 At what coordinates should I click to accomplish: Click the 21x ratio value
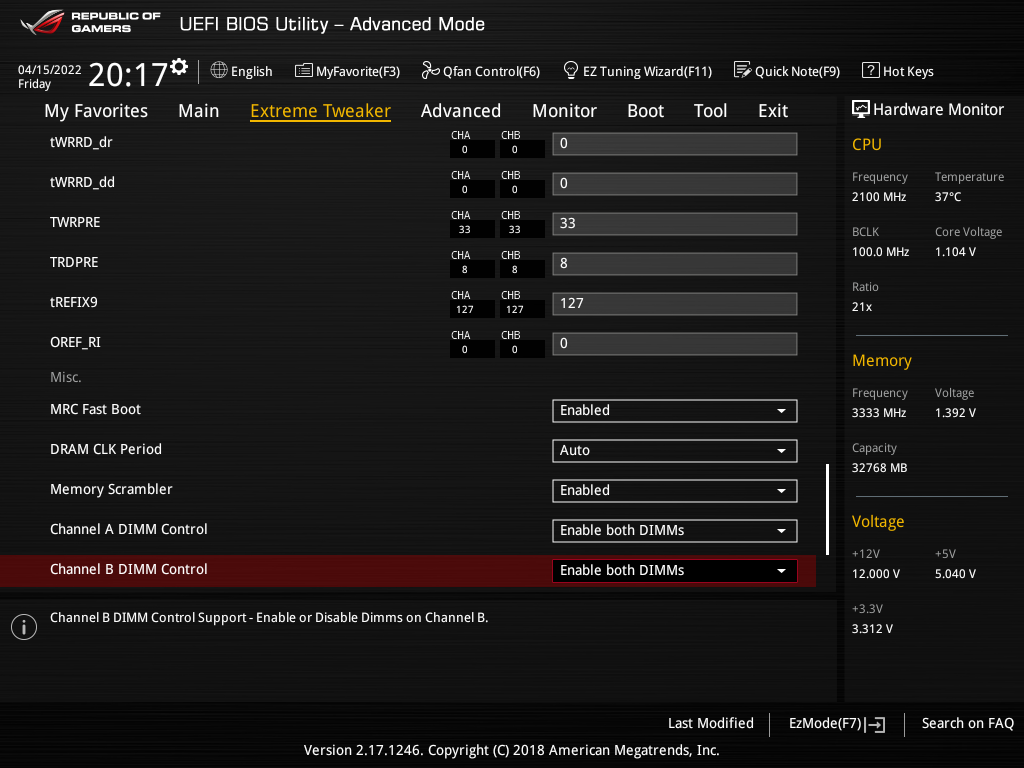862,306
